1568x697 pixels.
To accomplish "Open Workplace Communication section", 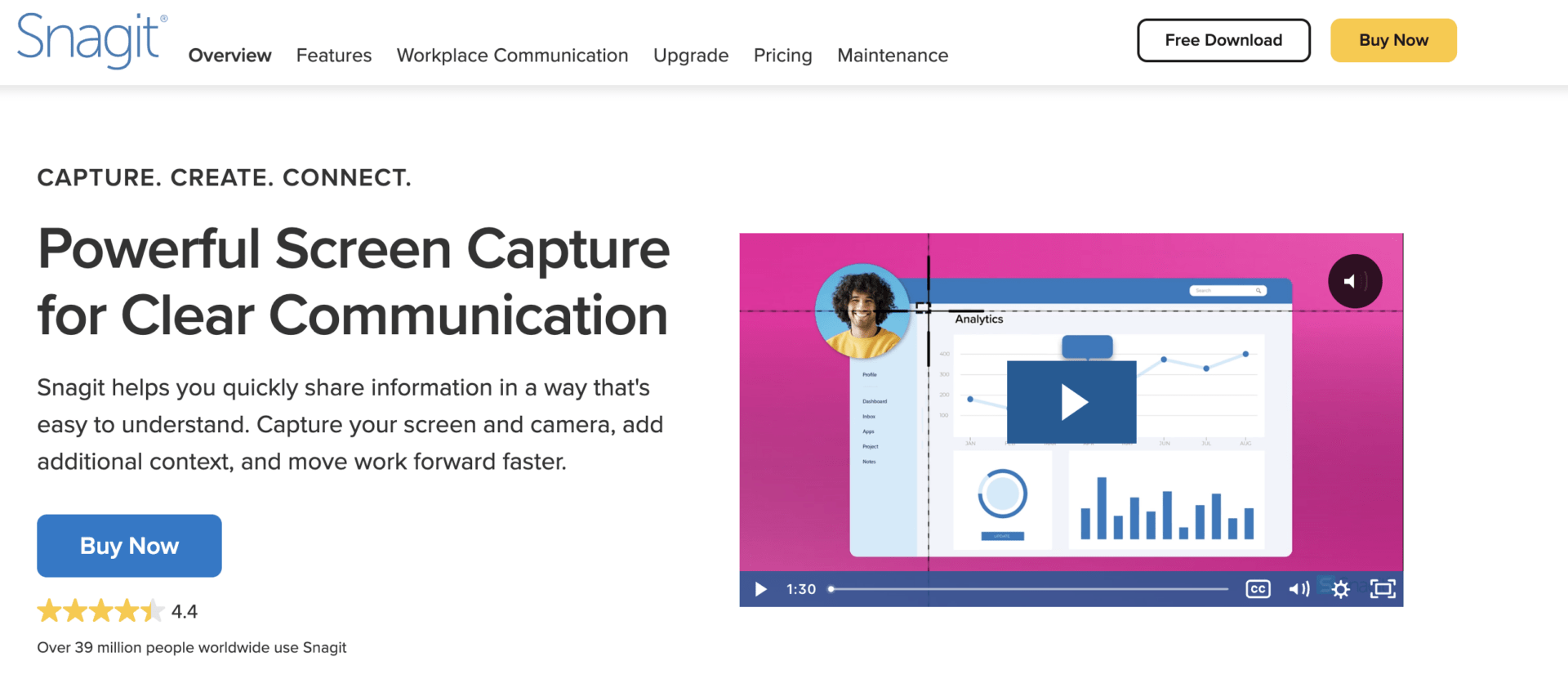I will click(x=512, y=56).
